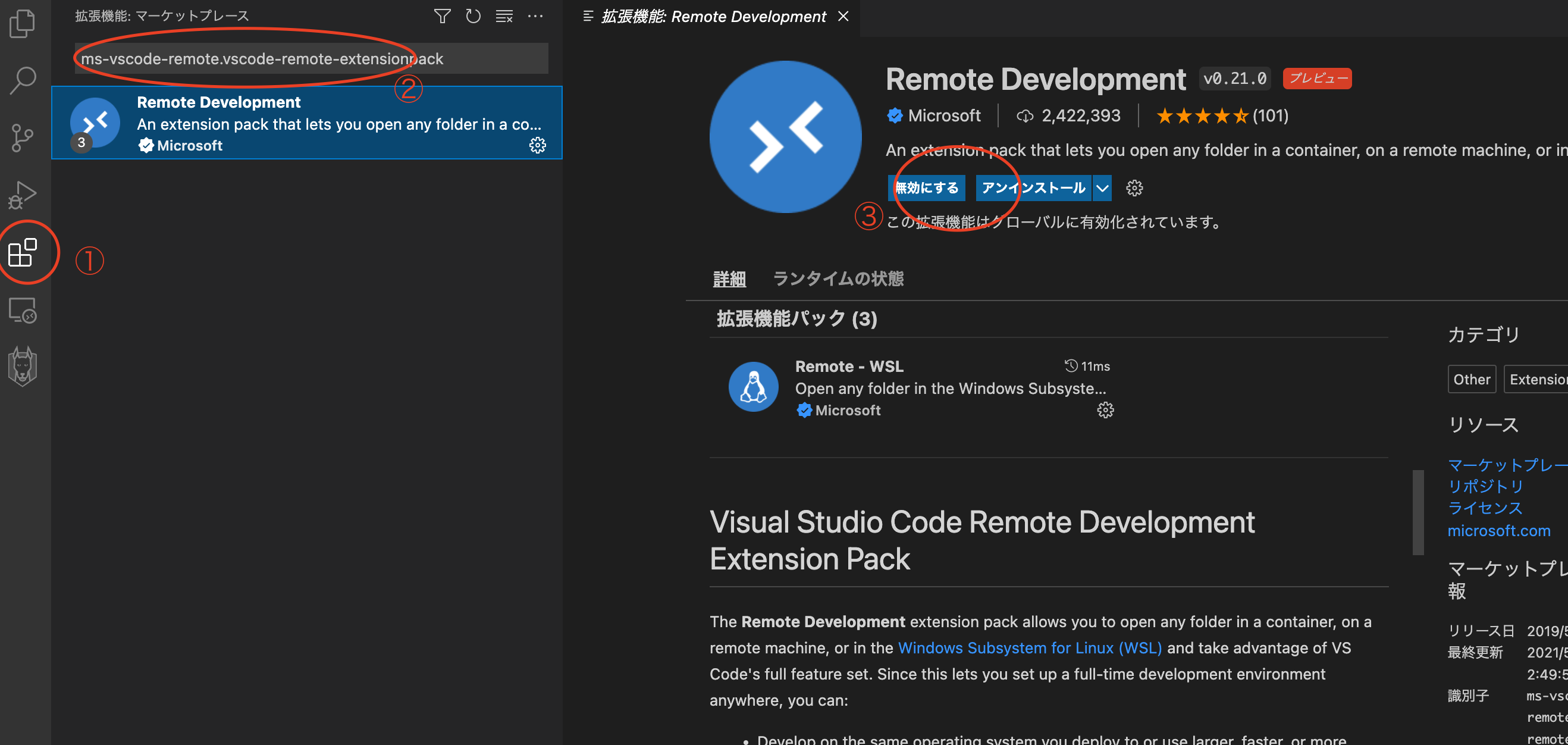Click the Microsoft publisher name in header
The height and width of the screenshot is (745, 1568).
[x=944, y=115]
